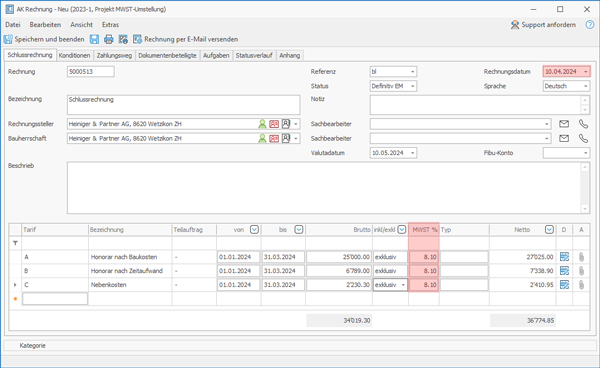Open help with the question mark icon
The image size is (600, 368).
pos(590,25)
